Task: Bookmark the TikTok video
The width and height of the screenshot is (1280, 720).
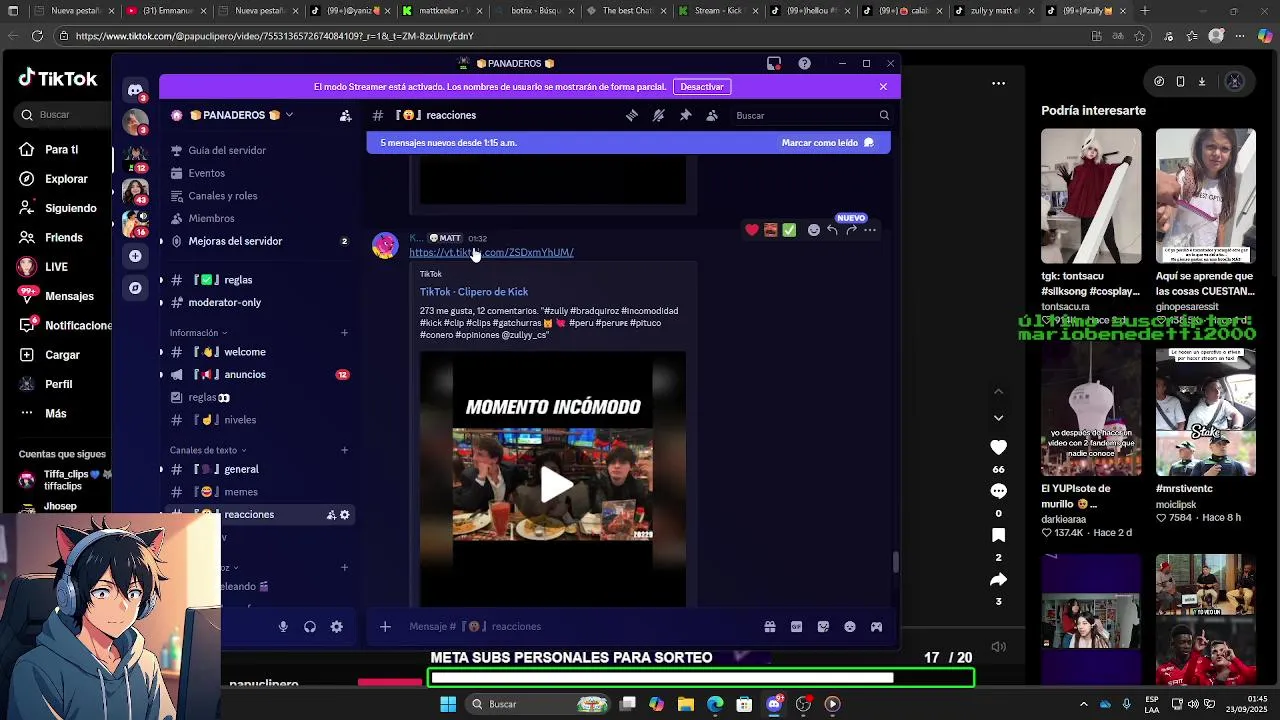Action: [x=998, y=535]
